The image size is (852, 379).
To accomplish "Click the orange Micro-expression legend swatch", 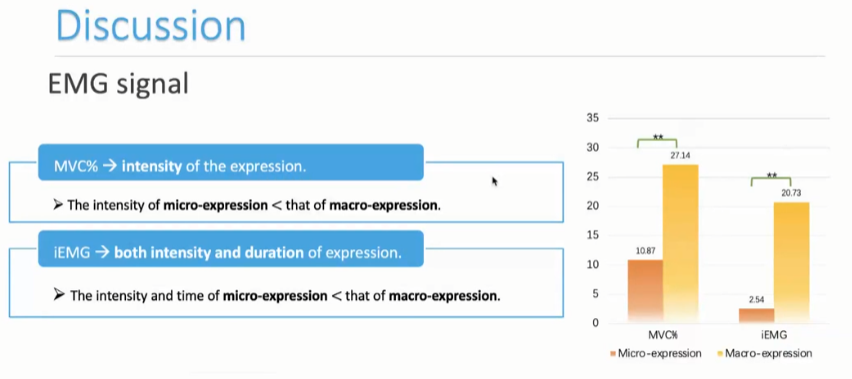I will point(613,353).
